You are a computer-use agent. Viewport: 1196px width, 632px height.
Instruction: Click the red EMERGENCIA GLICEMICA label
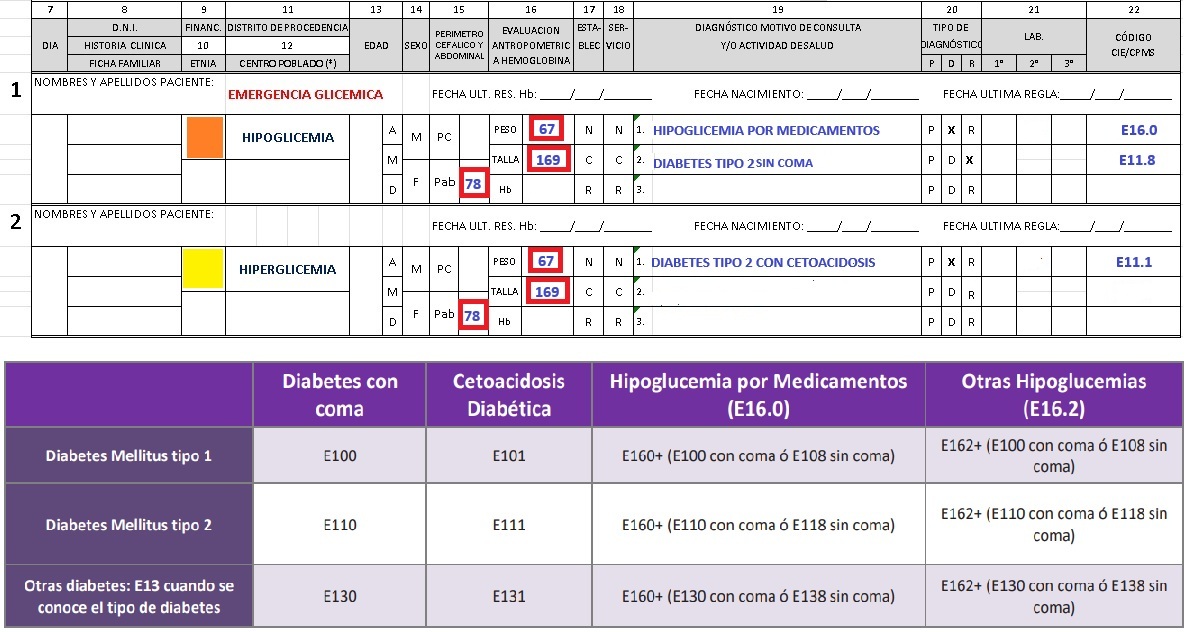click(305, 95)
